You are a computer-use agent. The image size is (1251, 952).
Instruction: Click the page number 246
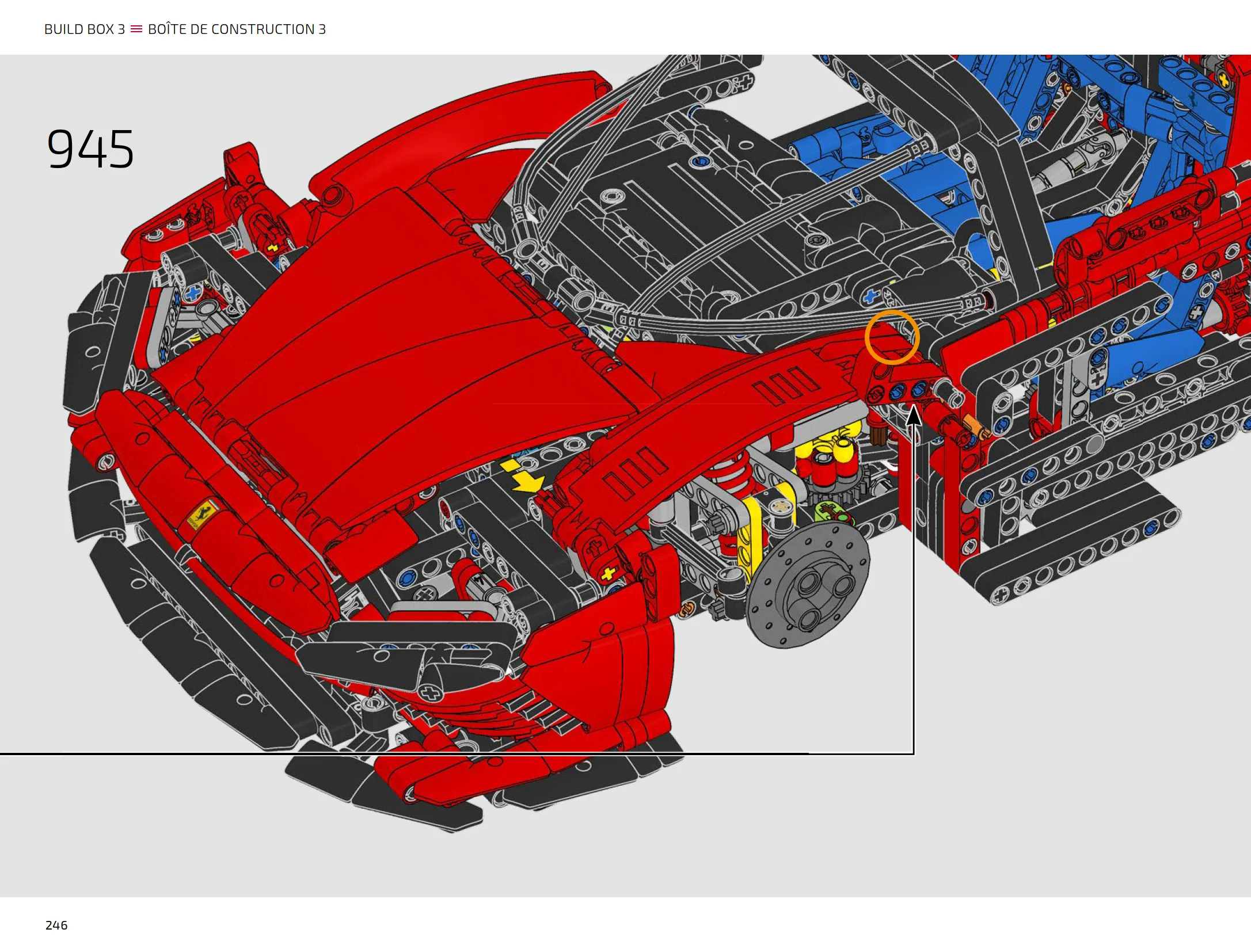[x=56, y=925]
